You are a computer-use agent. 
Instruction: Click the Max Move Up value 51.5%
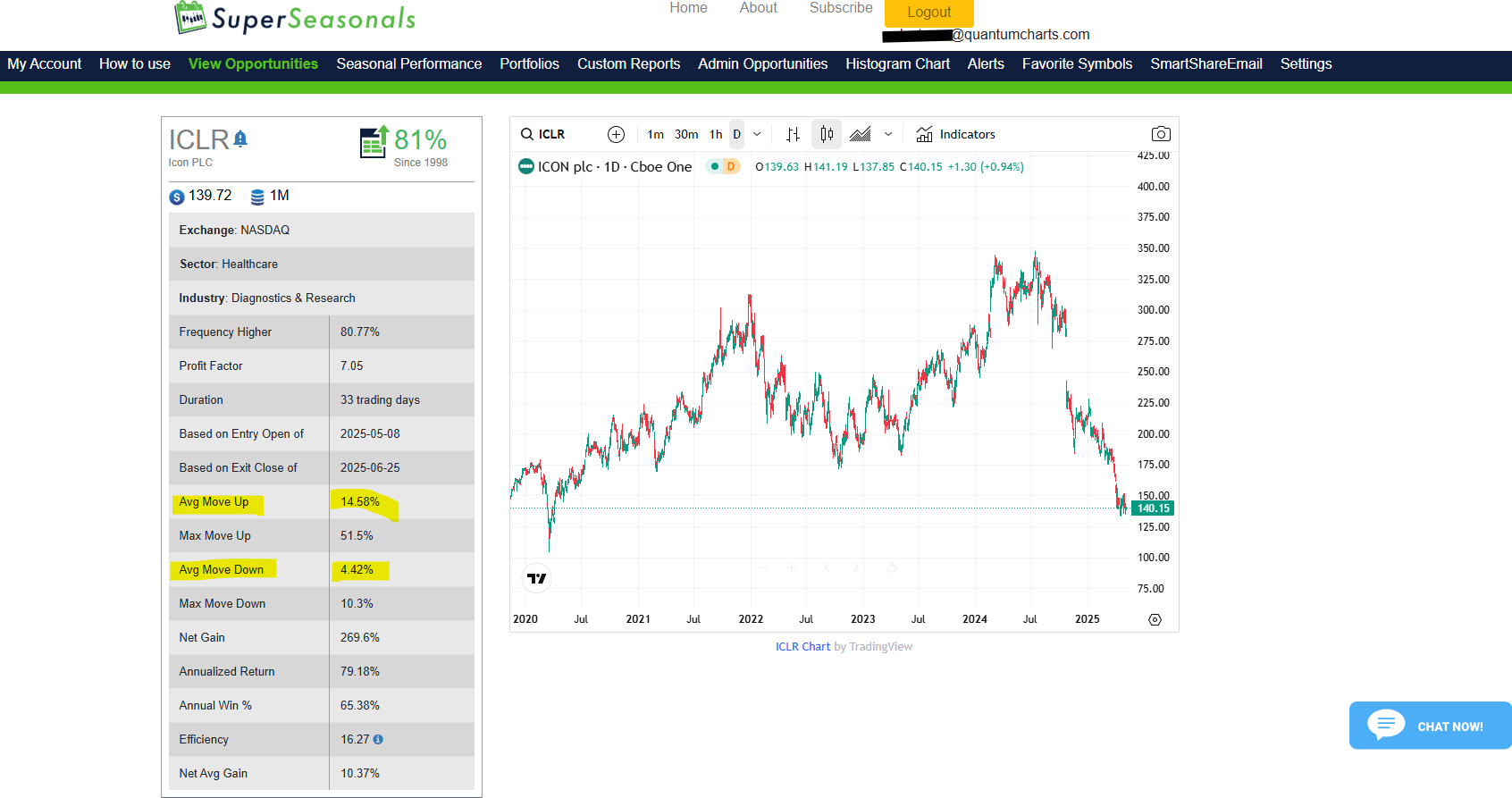click(357, 535)
